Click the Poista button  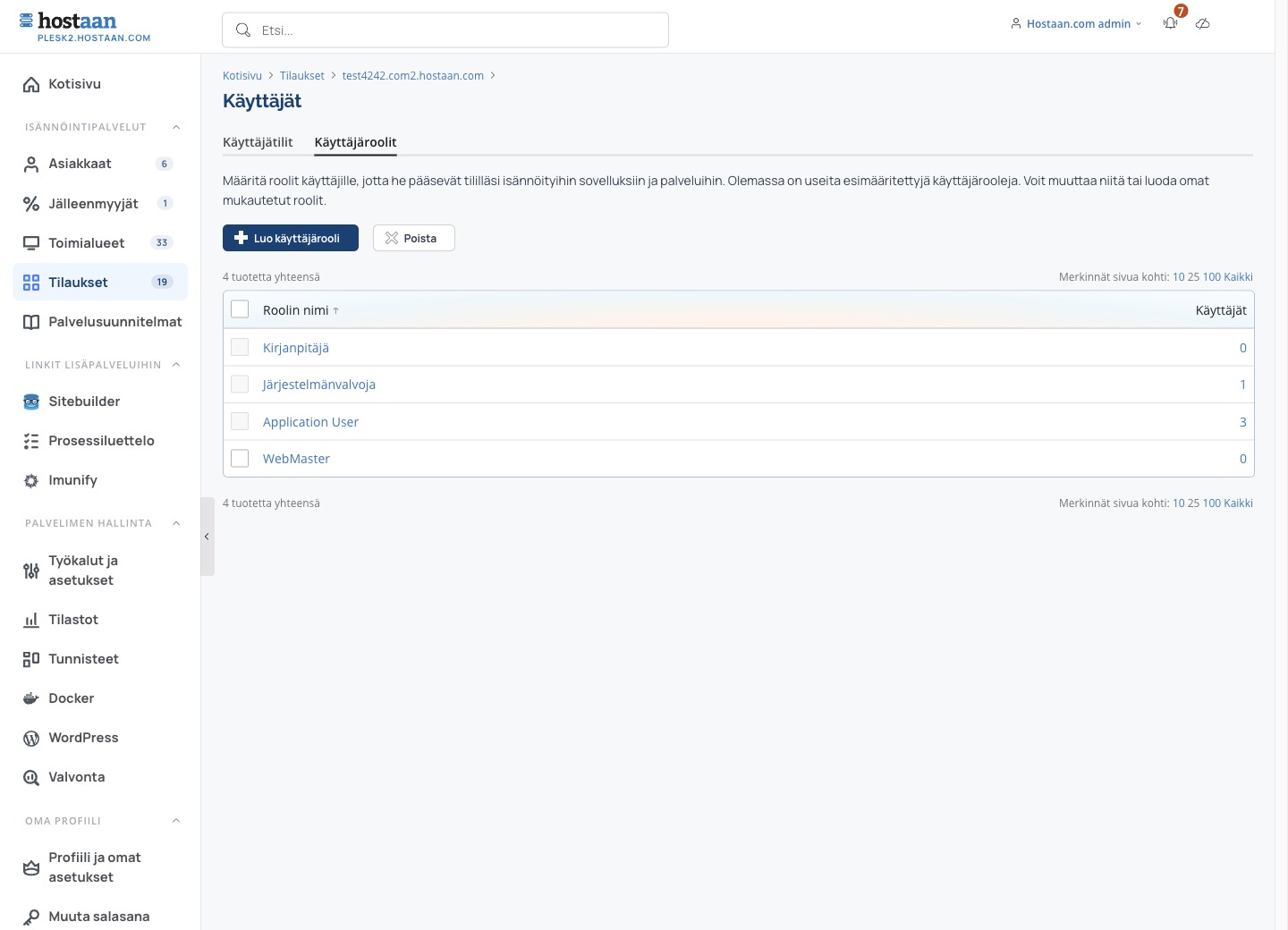pyautogui.click(x=414, y=238)
